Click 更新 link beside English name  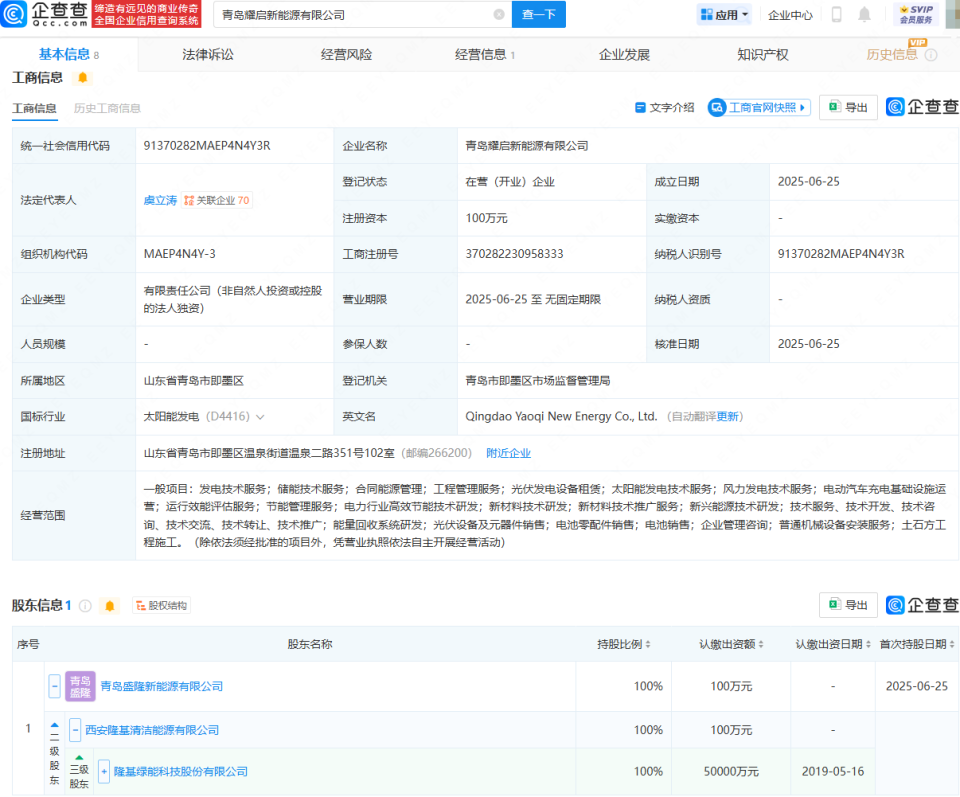pyautogui.click(x=727, y=416)
